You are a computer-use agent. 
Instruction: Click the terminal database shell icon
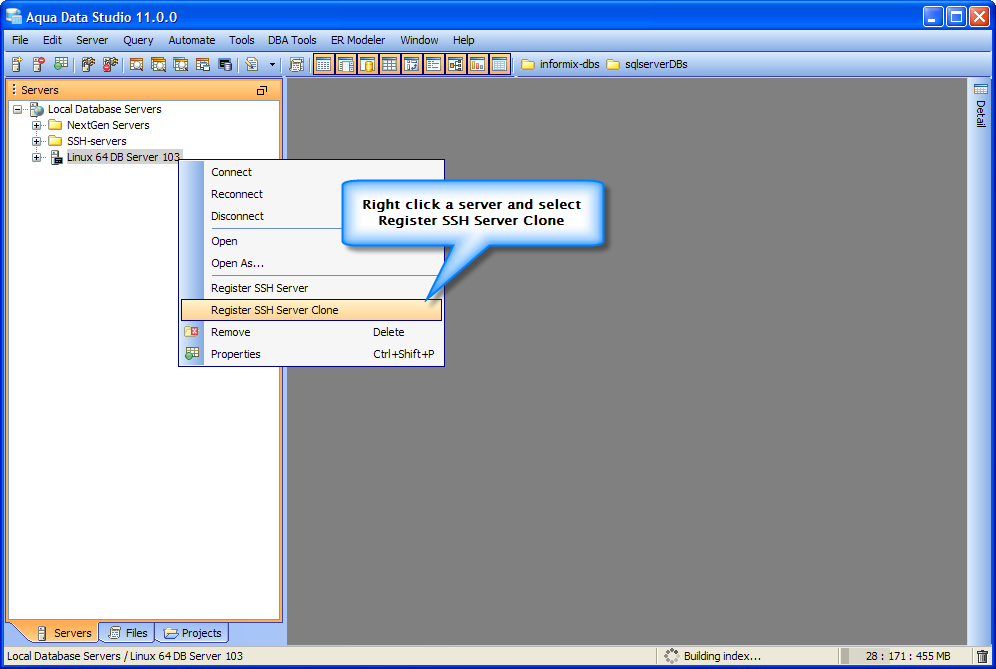(225, 64)
